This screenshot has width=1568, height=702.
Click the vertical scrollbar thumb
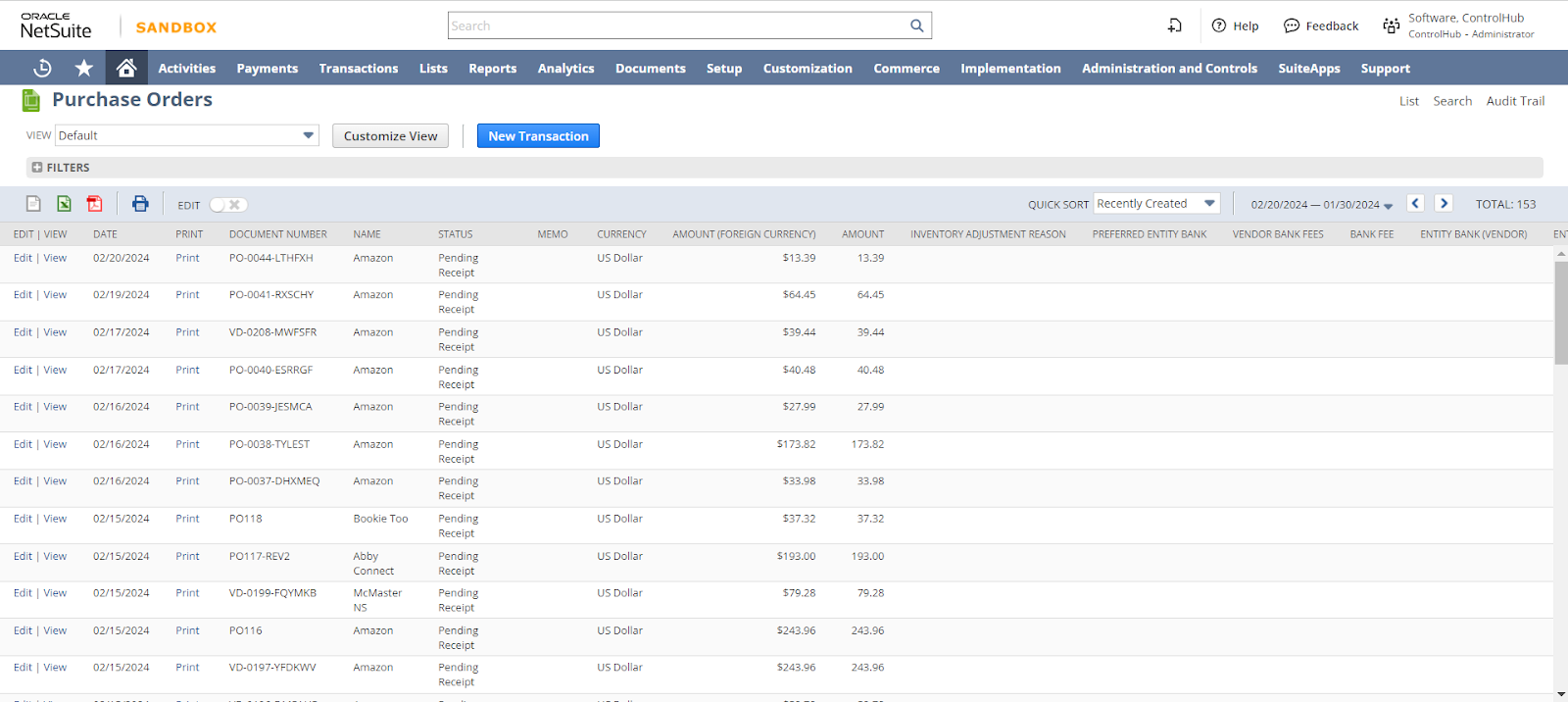1560,312
